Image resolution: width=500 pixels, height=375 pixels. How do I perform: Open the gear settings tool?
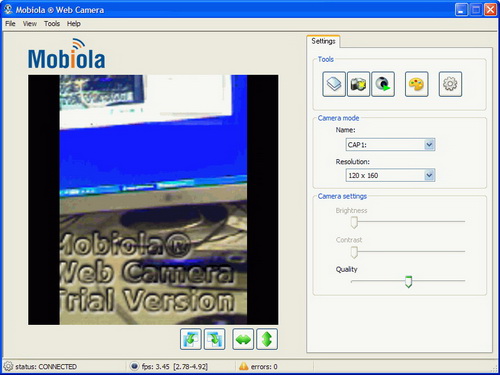(x=450, y=84)
